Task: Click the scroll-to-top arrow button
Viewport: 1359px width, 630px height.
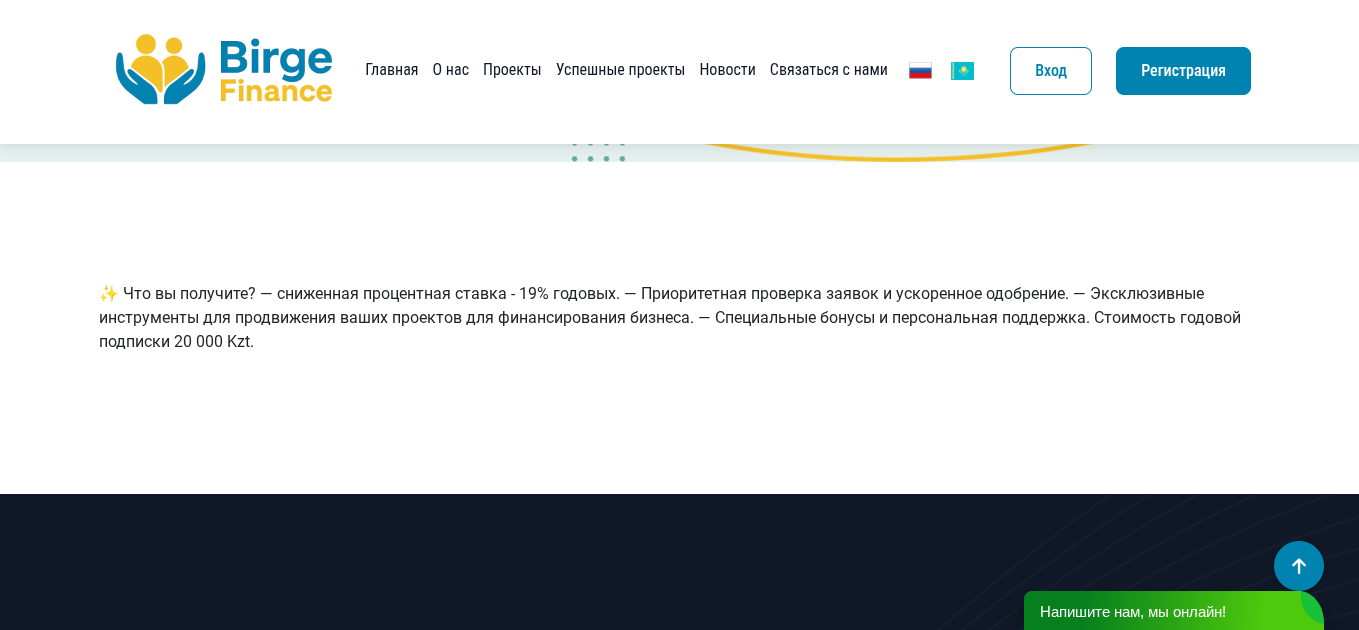Action: 1298,566
